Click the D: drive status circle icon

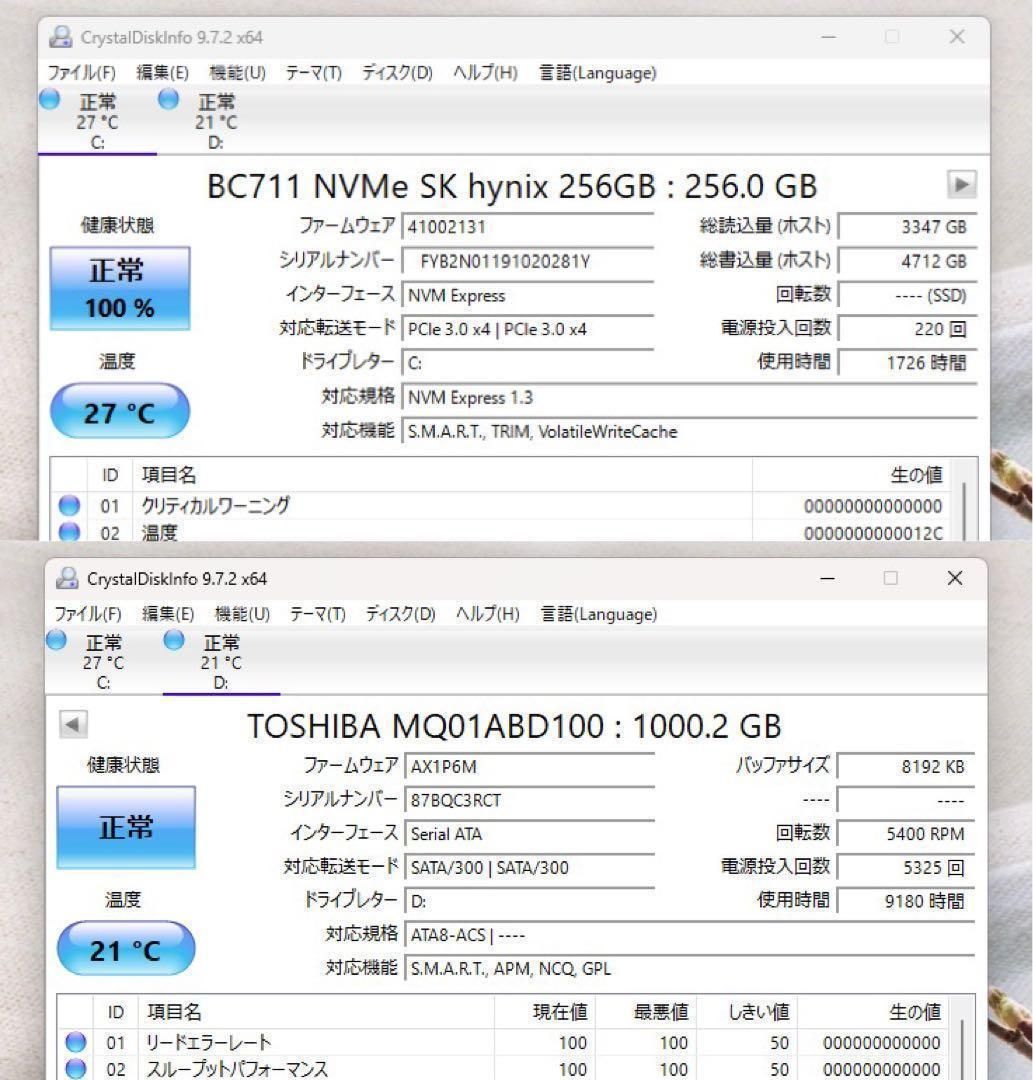click(166, 99)
